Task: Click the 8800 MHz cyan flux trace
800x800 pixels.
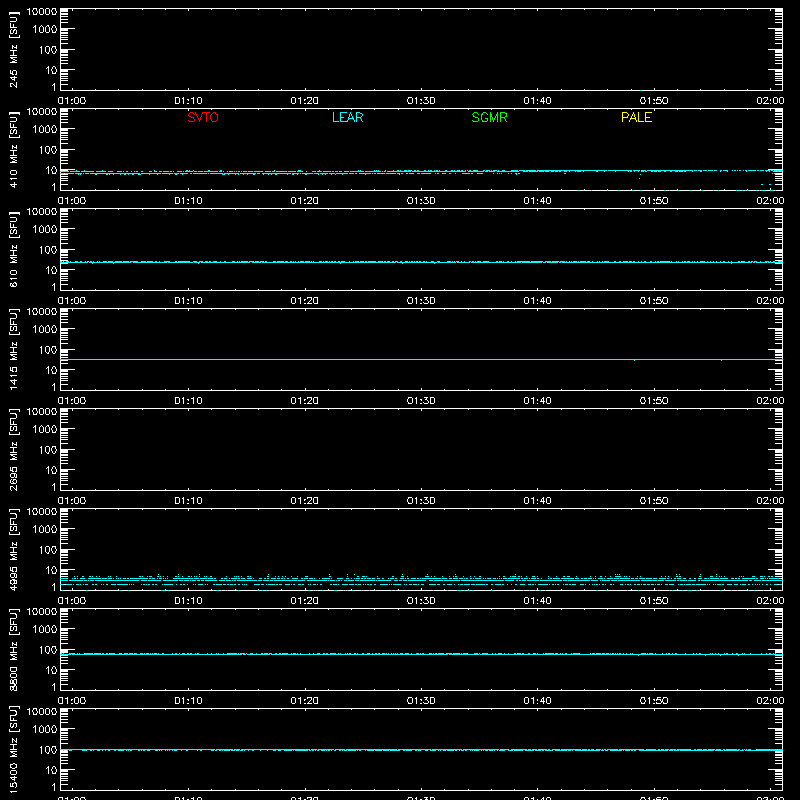Action: [421, 654]
